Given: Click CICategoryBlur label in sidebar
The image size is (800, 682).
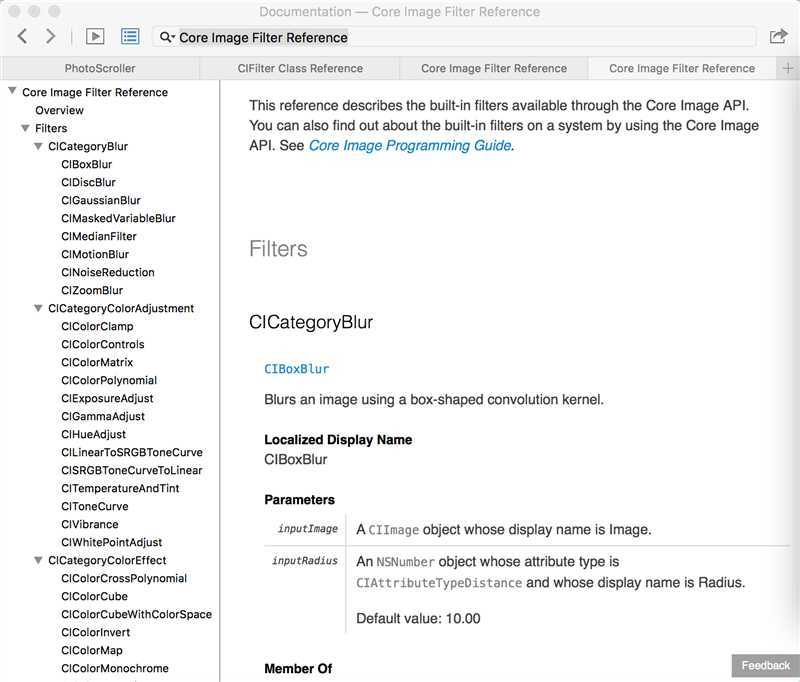Looking at the screenshot, I should point(88,146).
